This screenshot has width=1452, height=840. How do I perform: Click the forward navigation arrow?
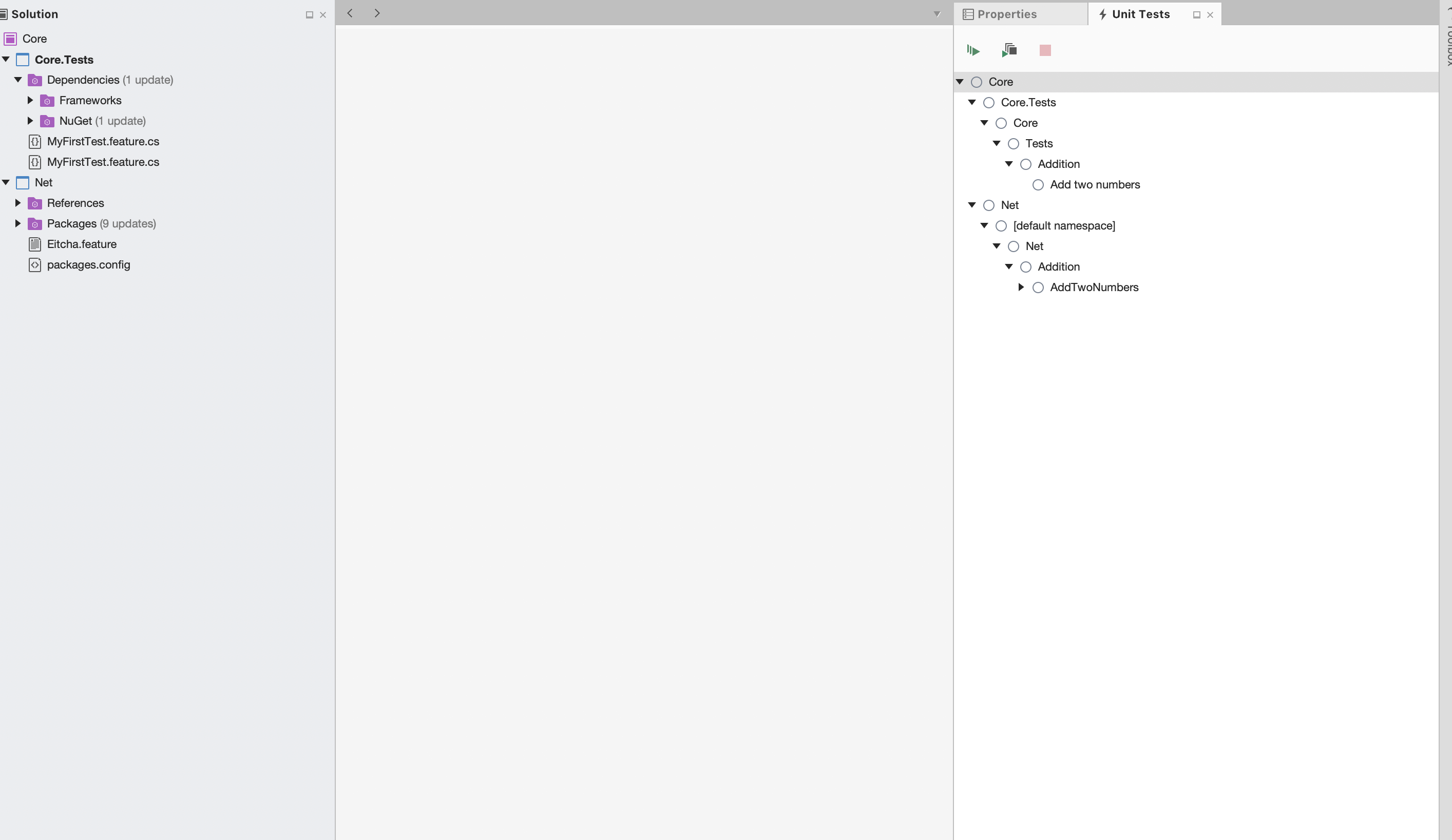(x=377, y=13)
